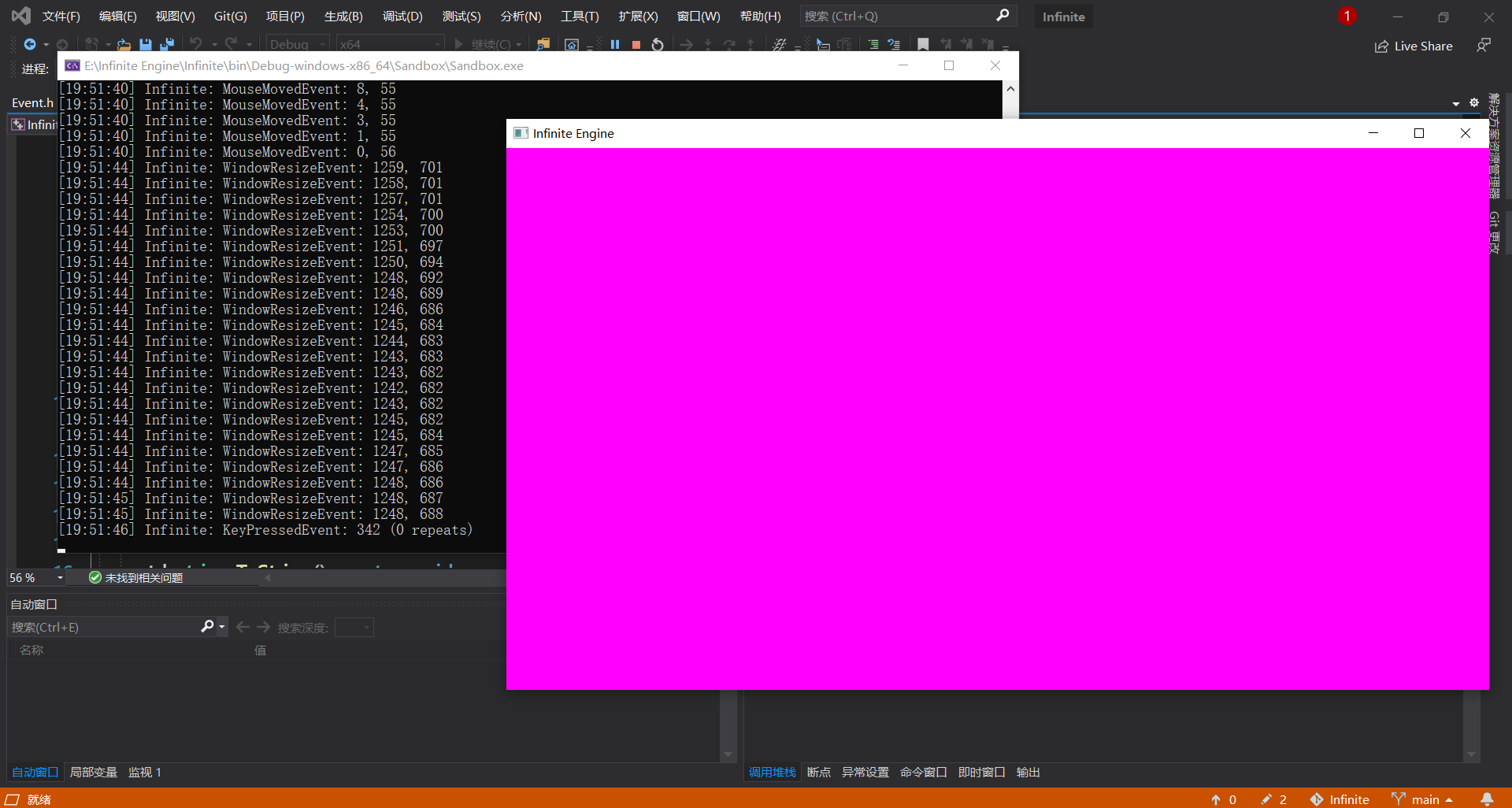Switch to the 即时窗口 tab
Screen dimensions: 1512x808
[x=981, y=773]
